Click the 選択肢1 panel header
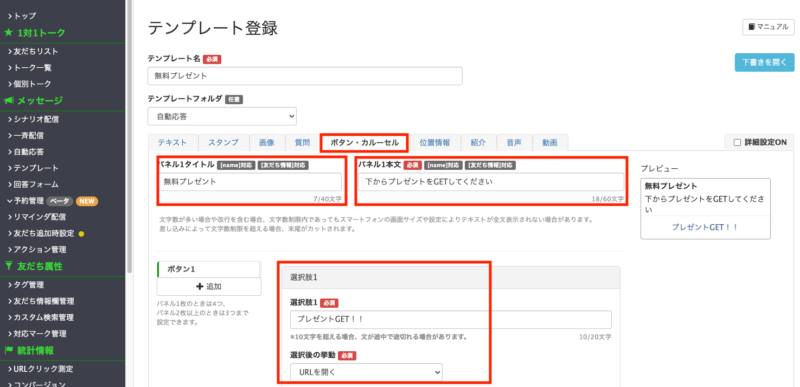This screenshot has width=800, height=387. [451, 277]
